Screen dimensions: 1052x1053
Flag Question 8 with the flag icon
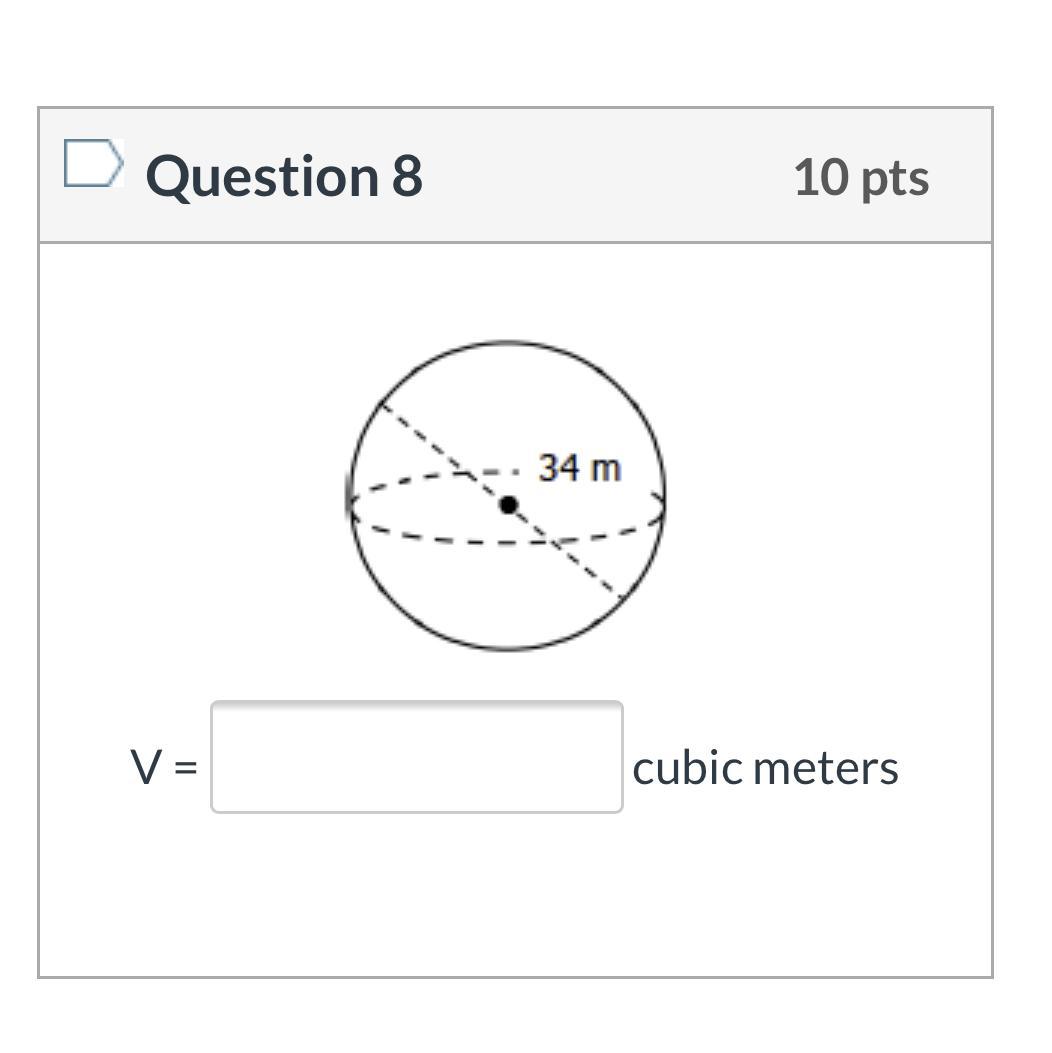coord(94,164)
